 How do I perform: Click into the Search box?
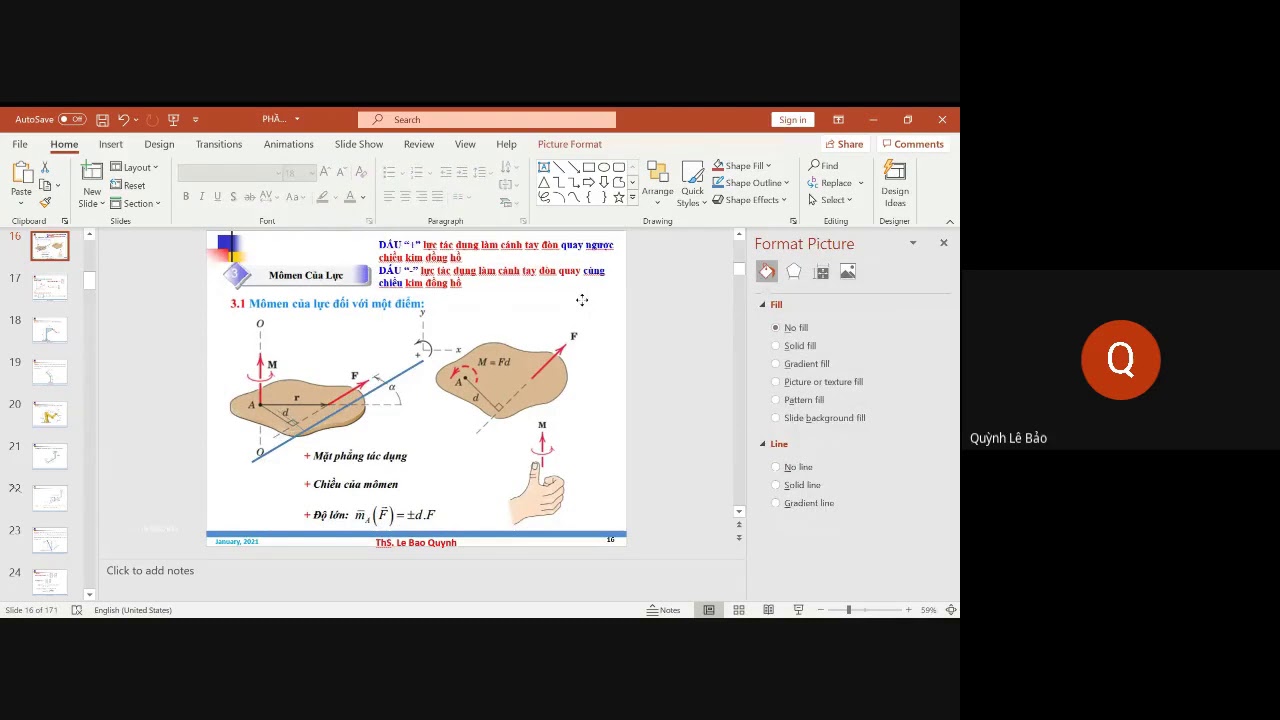click(x=487, y=120)
